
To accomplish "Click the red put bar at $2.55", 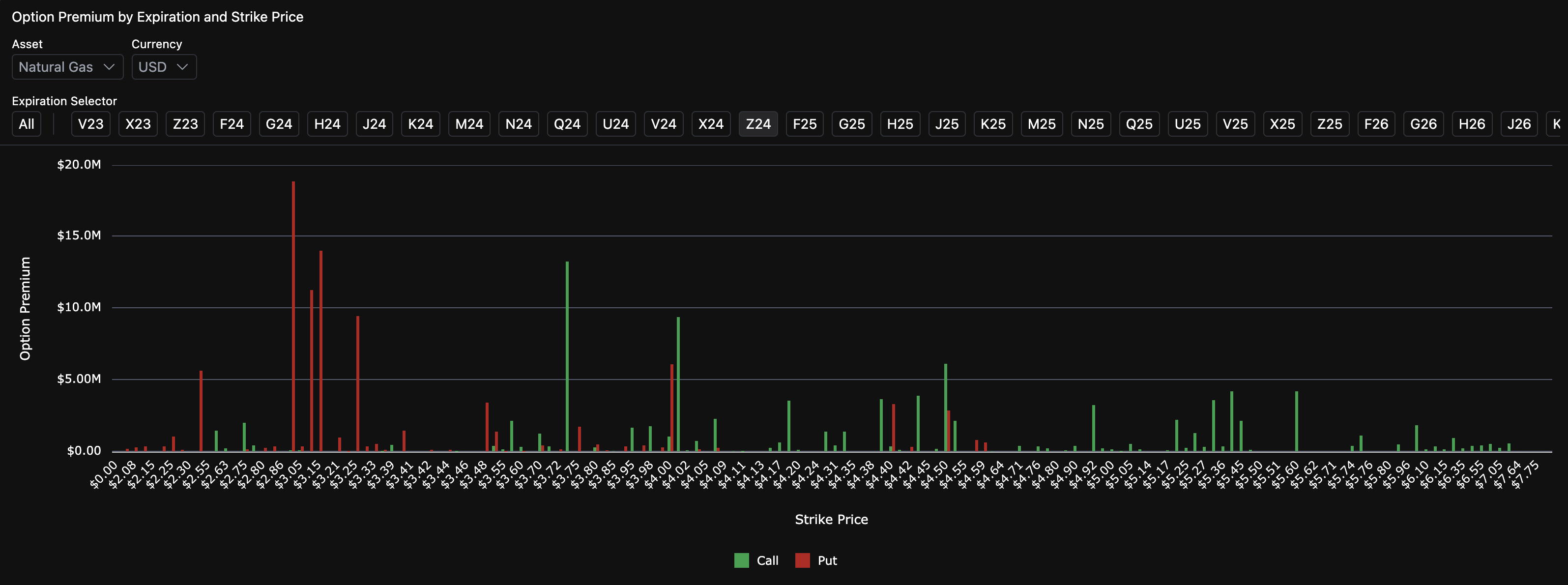I will 201,411.
